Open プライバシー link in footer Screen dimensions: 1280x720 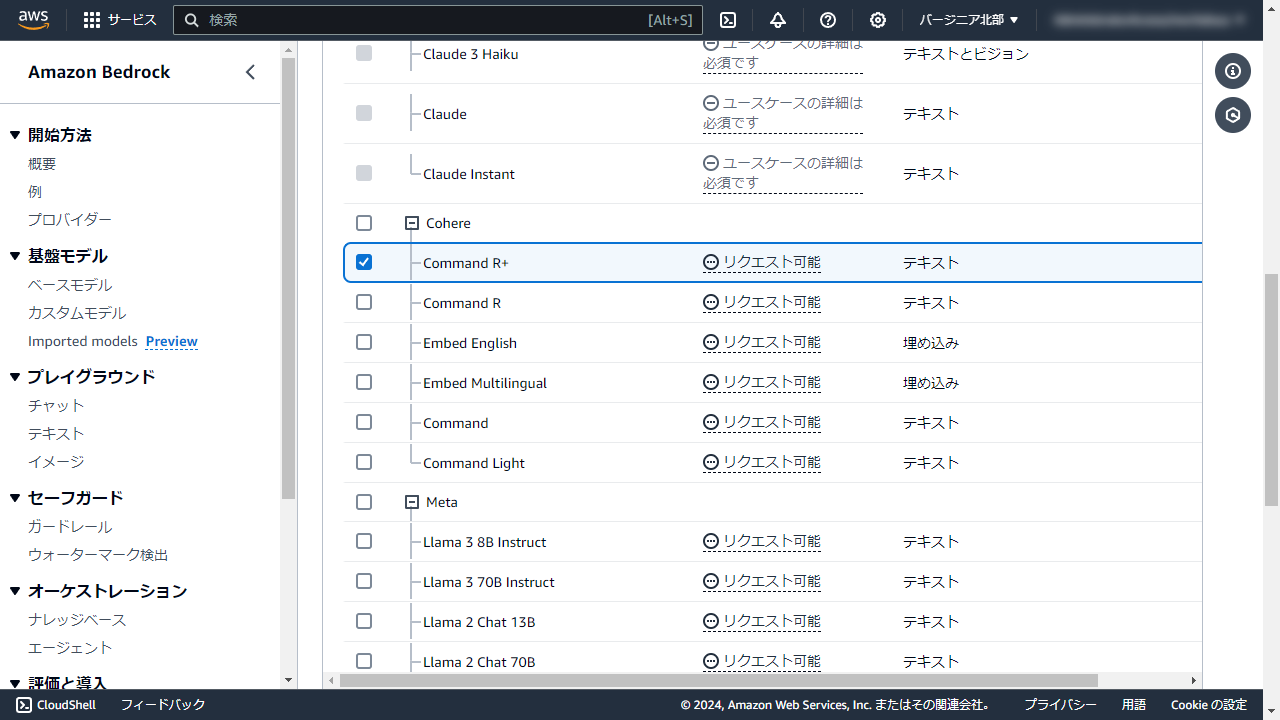click(x=1060, y=705)
